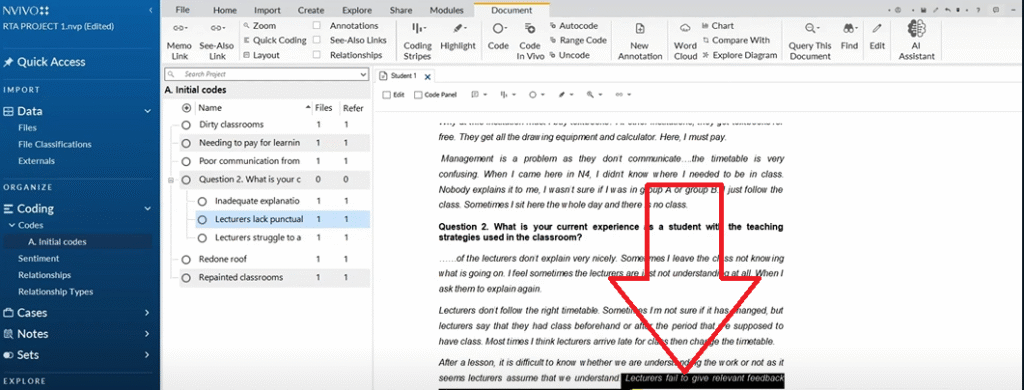Open Relationship Types in sidebar
Screen dimensions: 1024x390
coord(56,292)
